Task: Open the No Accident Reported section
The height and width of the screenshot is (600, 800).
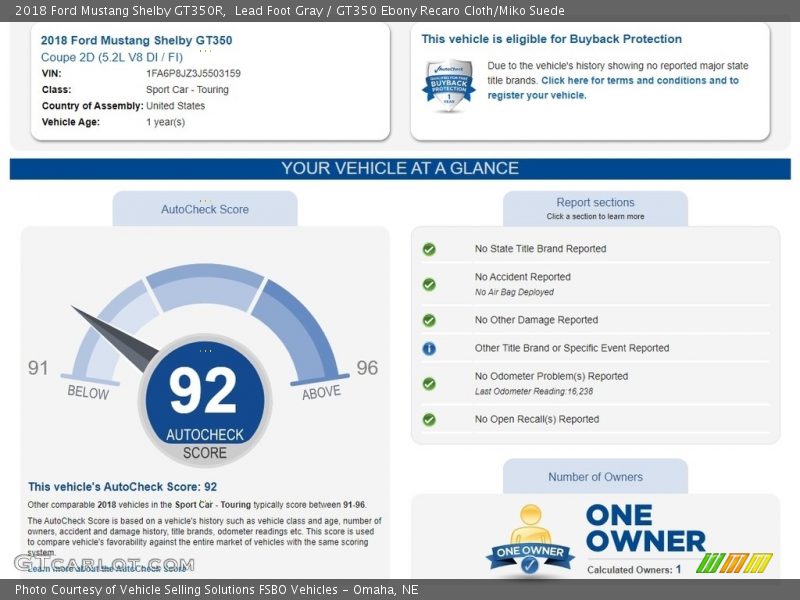Action: pyautogui.click(x=522, y=277)
